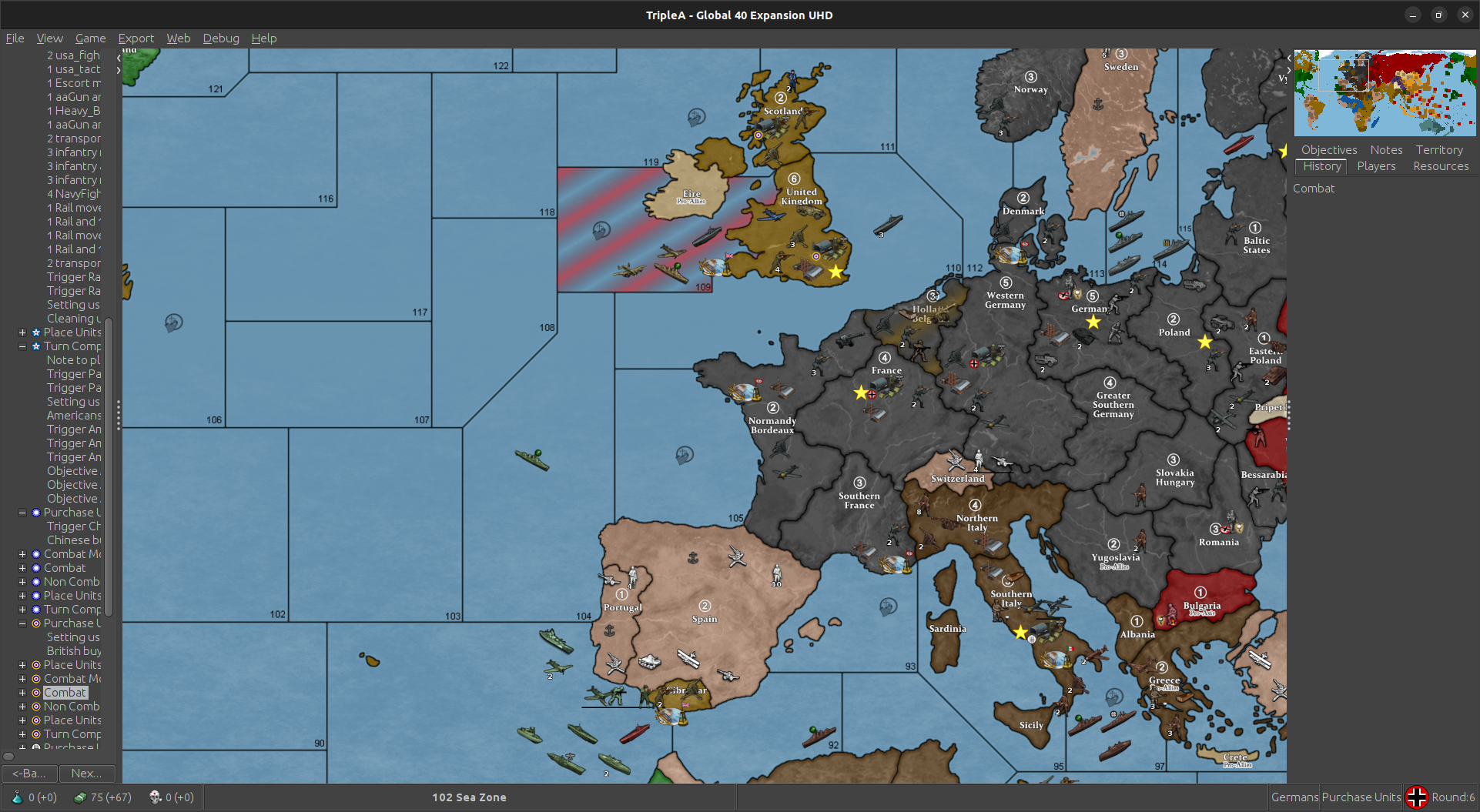Viewport: 1480px width, 812px height.
Task: Click the '102 Sea Zone' status text
Action: 469,797
